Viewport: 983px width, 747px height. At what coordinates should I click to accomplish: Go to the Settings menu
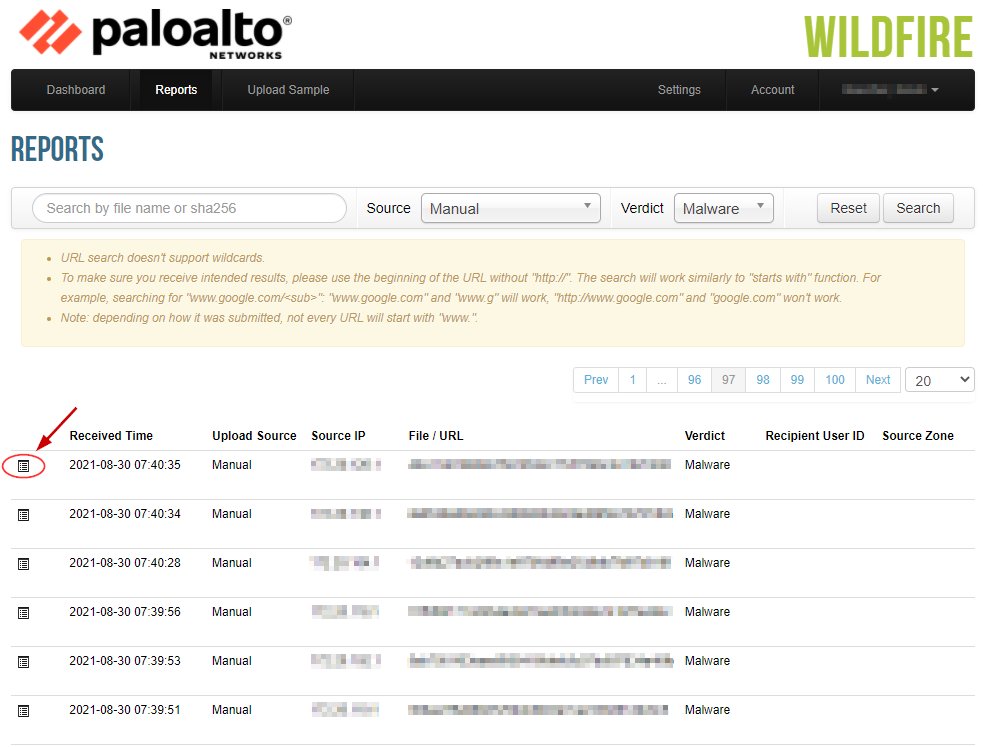click(x=679, y=89)
